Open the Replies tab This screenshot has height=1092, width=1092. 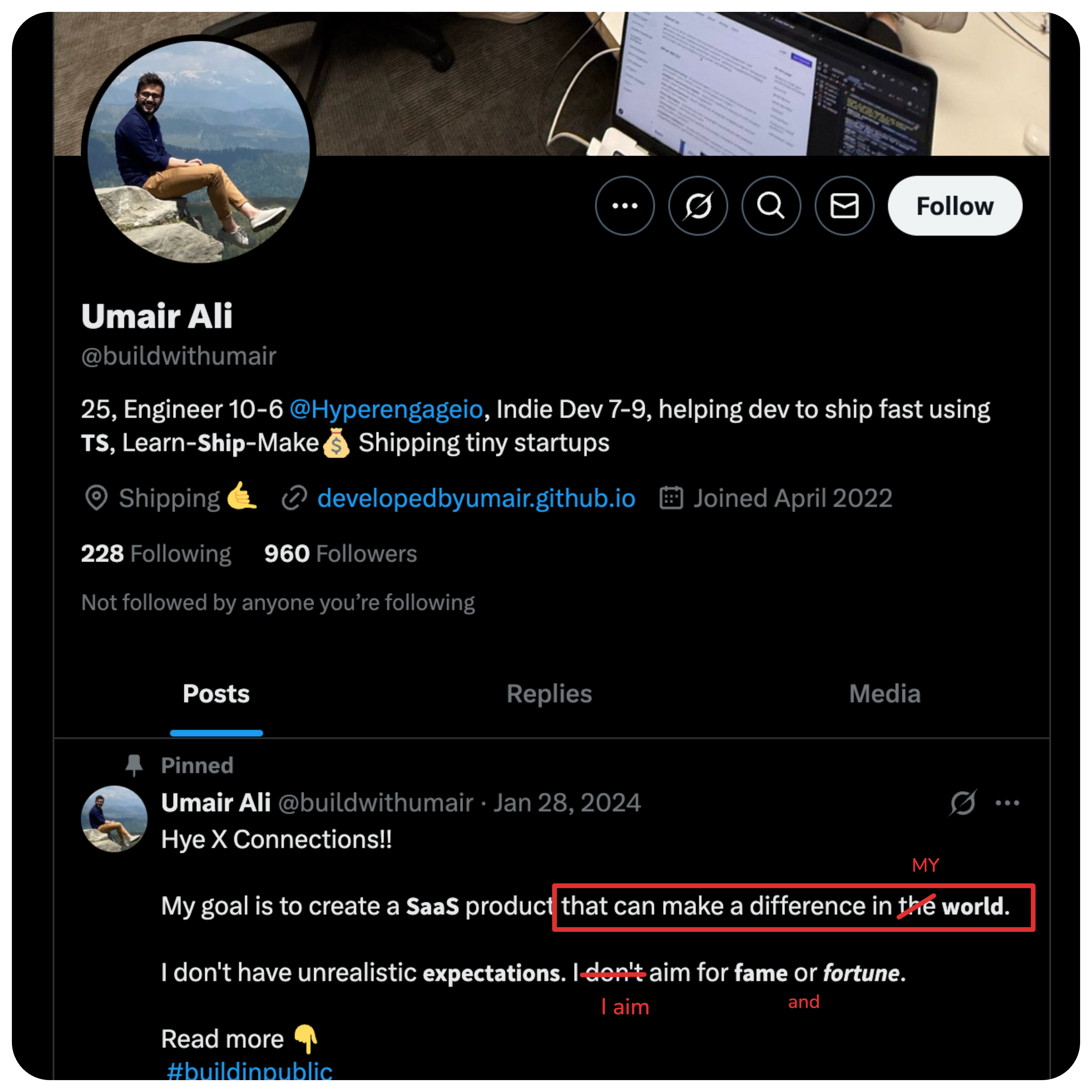tap(549, 694)
